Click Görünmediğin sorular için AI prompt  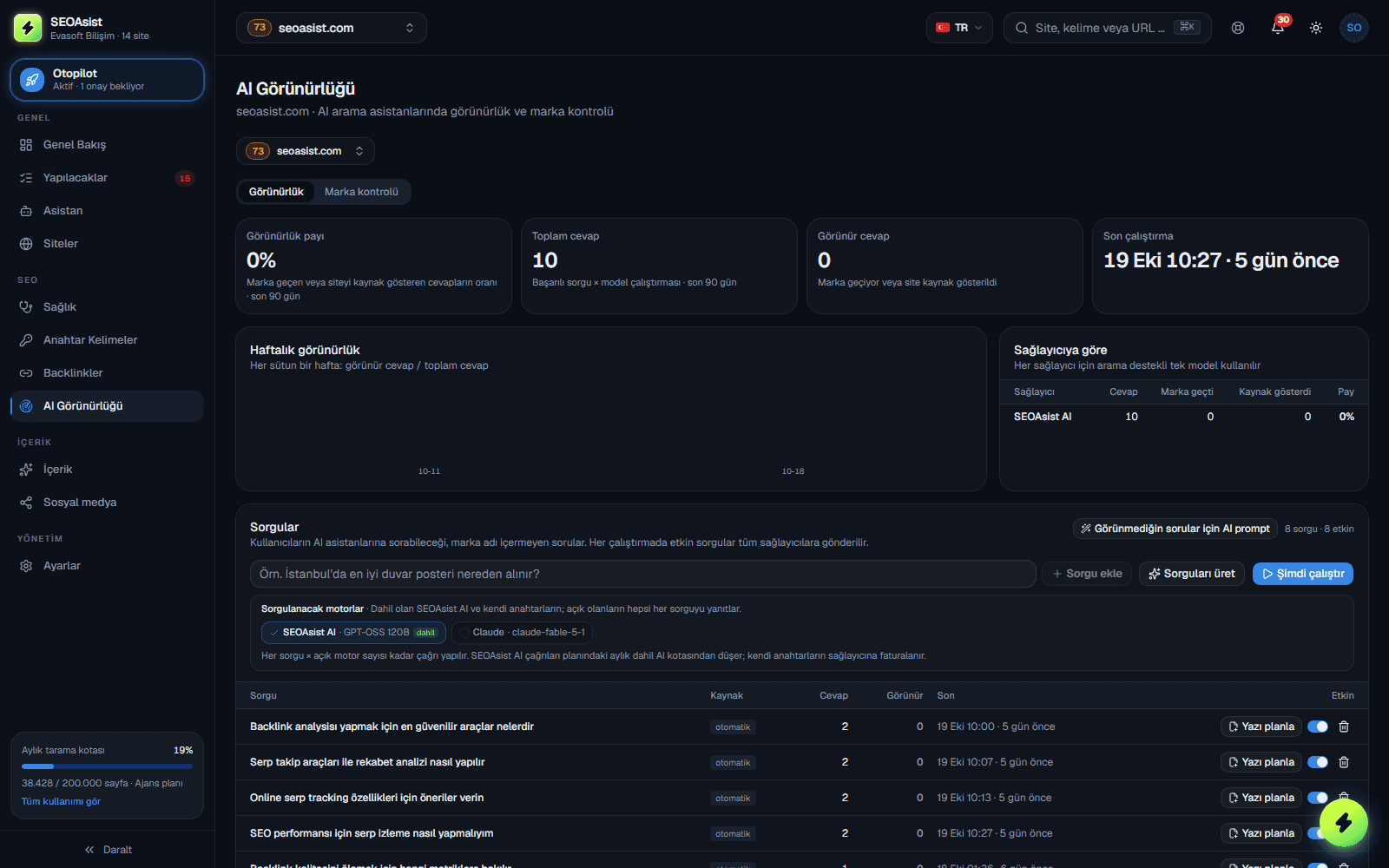point(1175,529)
